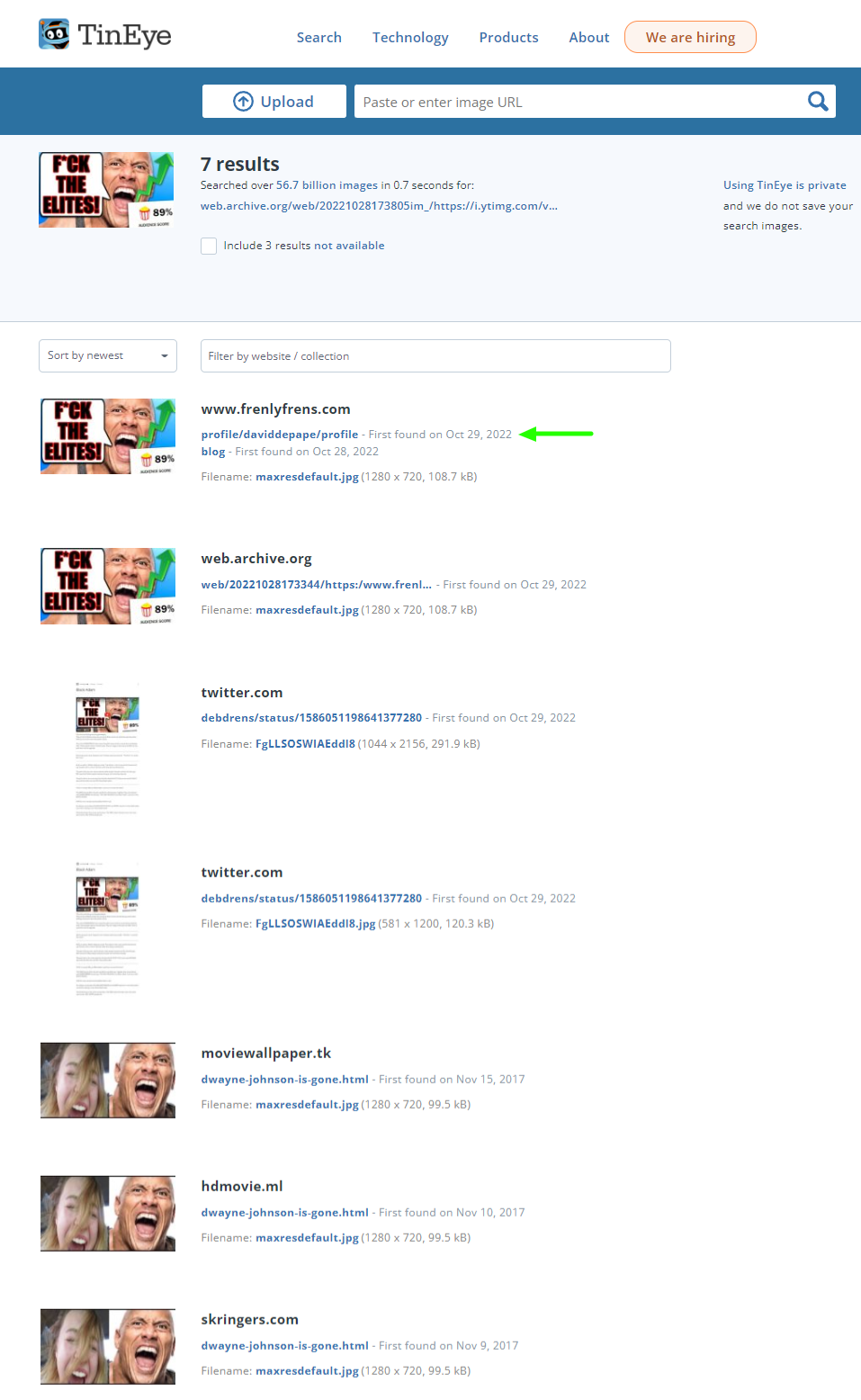Open the 'Sort by newest' dropdown
This screenshot has height=1400, width=861.
click(108, 355)
